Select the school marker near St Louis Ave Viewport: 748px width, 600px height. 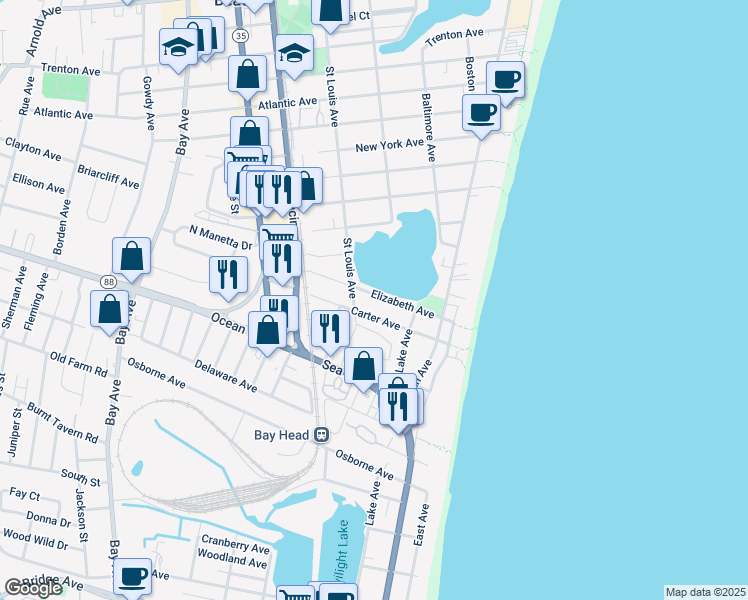coord(294,54)
